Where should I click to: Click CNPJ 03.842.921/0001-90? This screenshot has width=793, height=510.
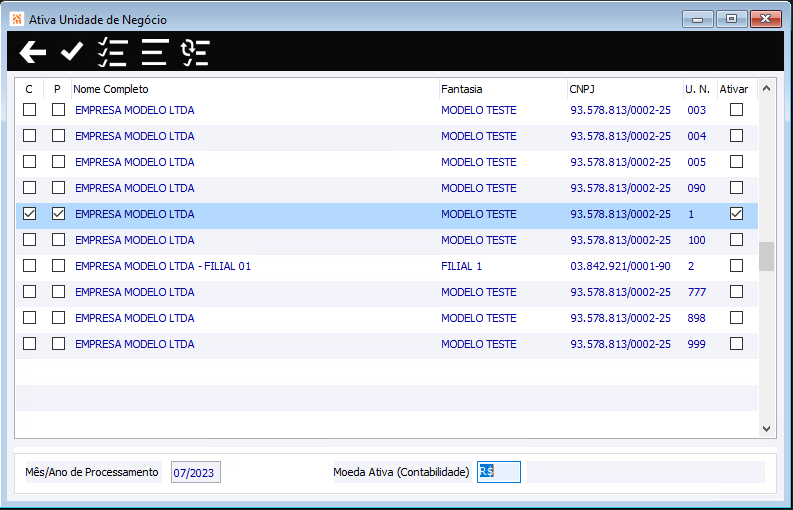[x=621, y=266]
